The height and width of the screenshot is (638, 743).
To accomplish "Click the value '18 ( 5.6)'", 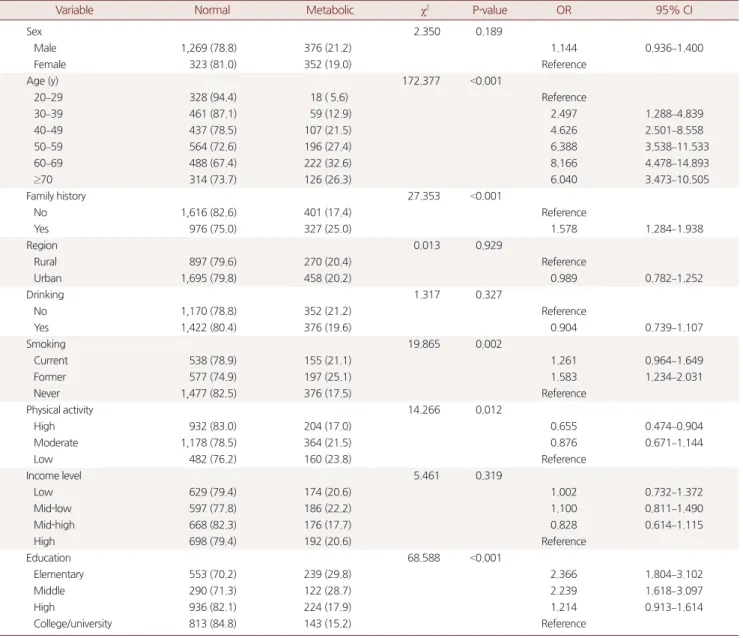I will pyautogui.click(x=329, y=97).
